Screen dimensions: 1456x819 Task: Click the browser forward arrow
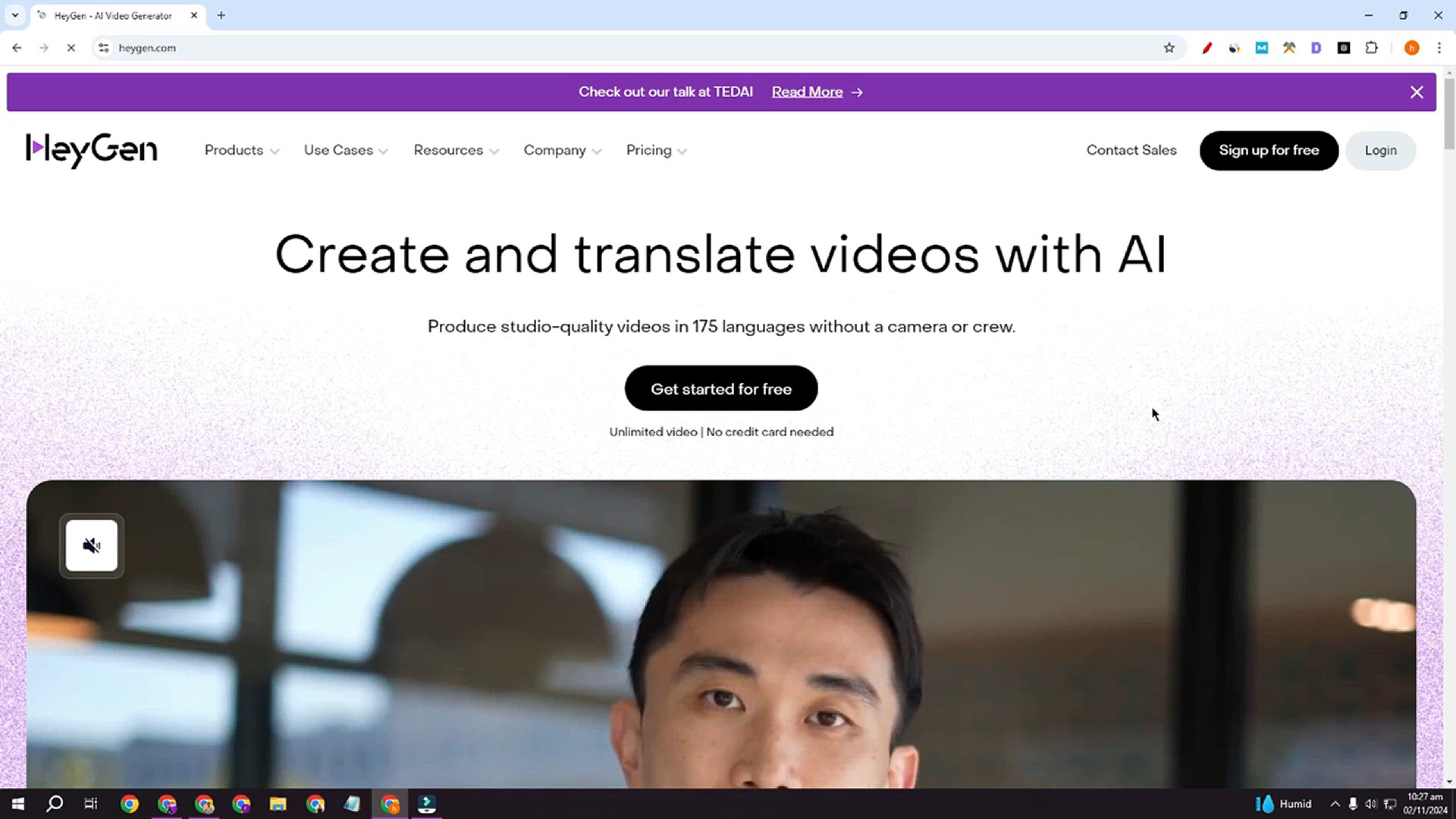pos(44,48)
